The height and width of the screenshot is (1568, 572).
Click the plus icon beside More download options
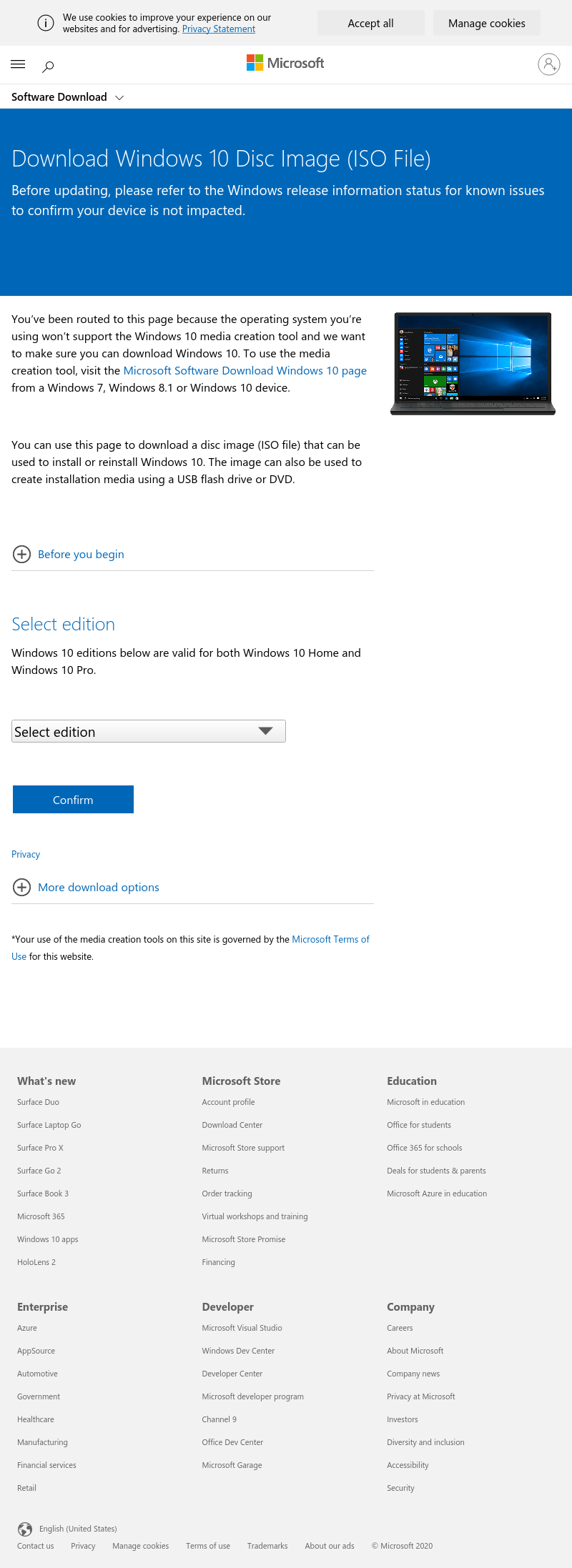pyautogui.click(x=22, y=887)
